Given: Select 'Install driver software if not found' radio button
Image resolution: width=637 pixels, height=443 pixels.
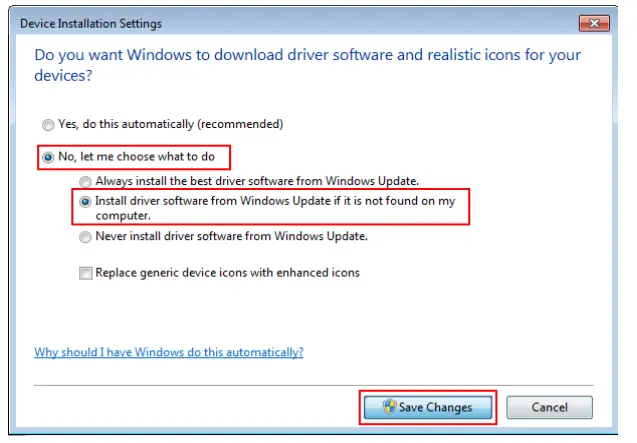Looking at the screenshot, I should pos(85,201).
